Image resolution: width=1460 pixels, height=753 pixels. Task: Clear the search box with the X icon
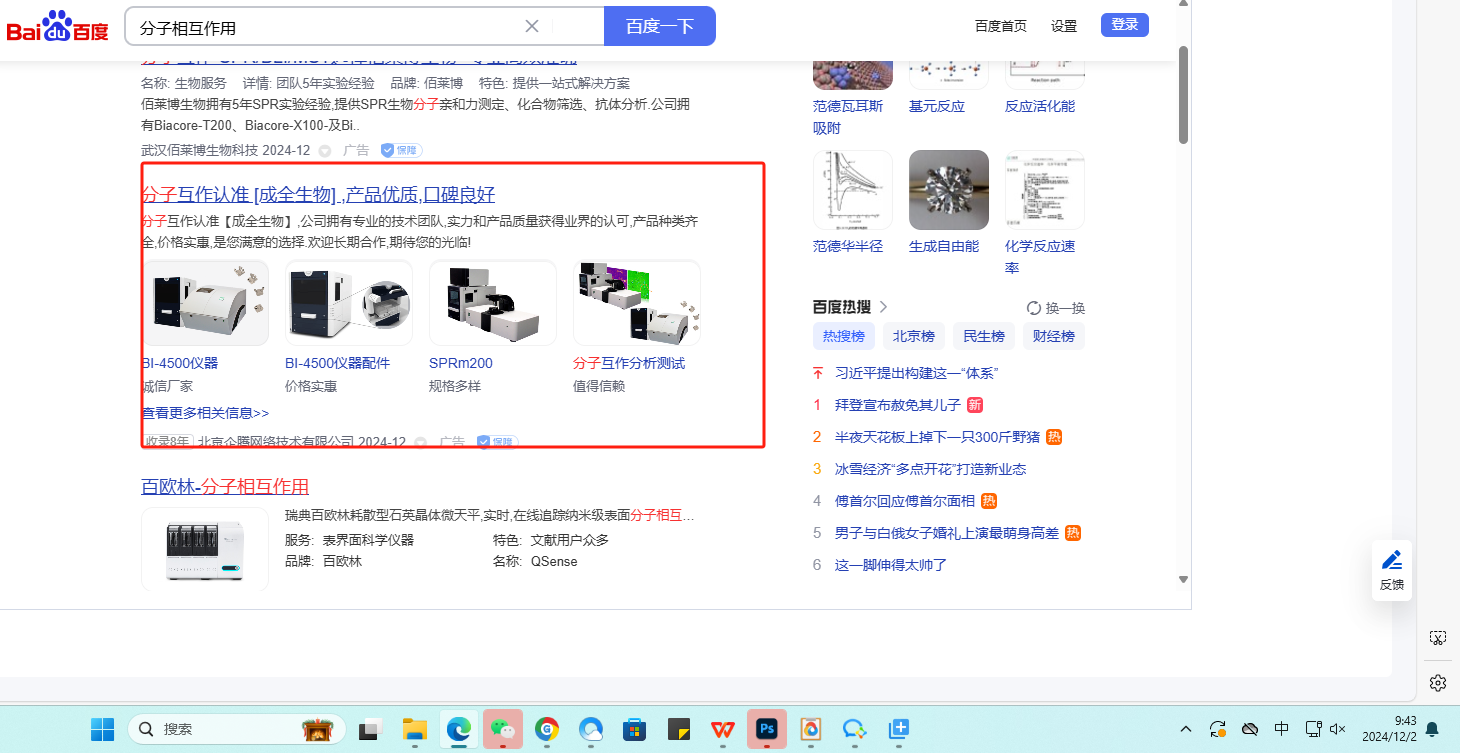click(532, 26)
